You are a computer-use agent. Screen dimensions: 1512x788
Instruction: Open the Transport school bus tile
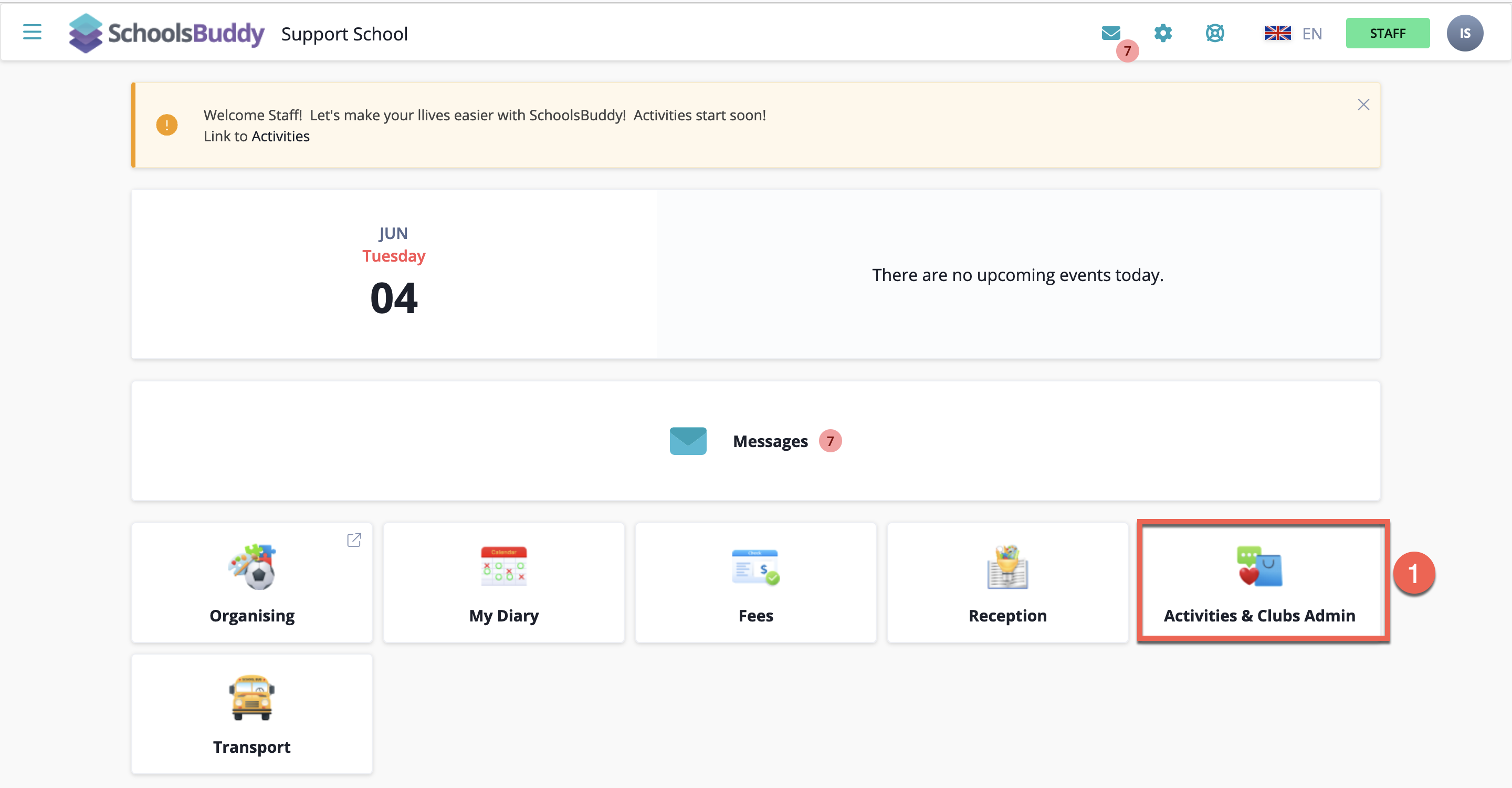click(252, 714)
